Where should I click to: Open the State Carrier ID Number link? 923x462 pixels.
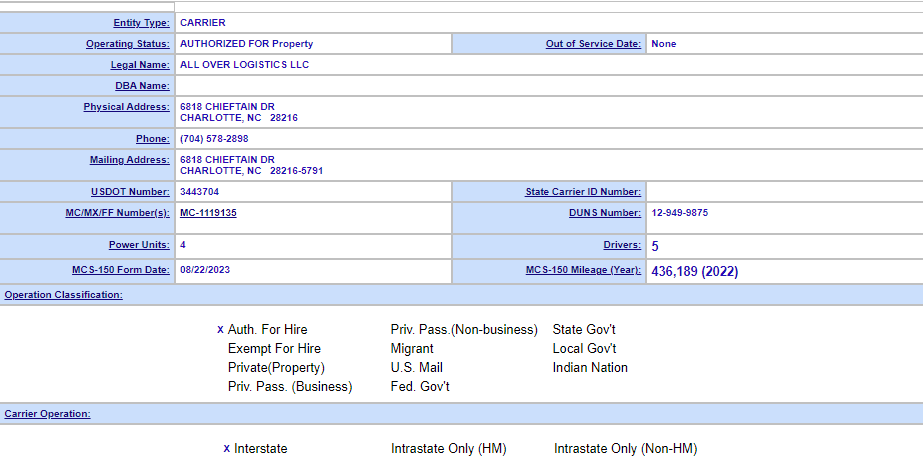(583, 192)
